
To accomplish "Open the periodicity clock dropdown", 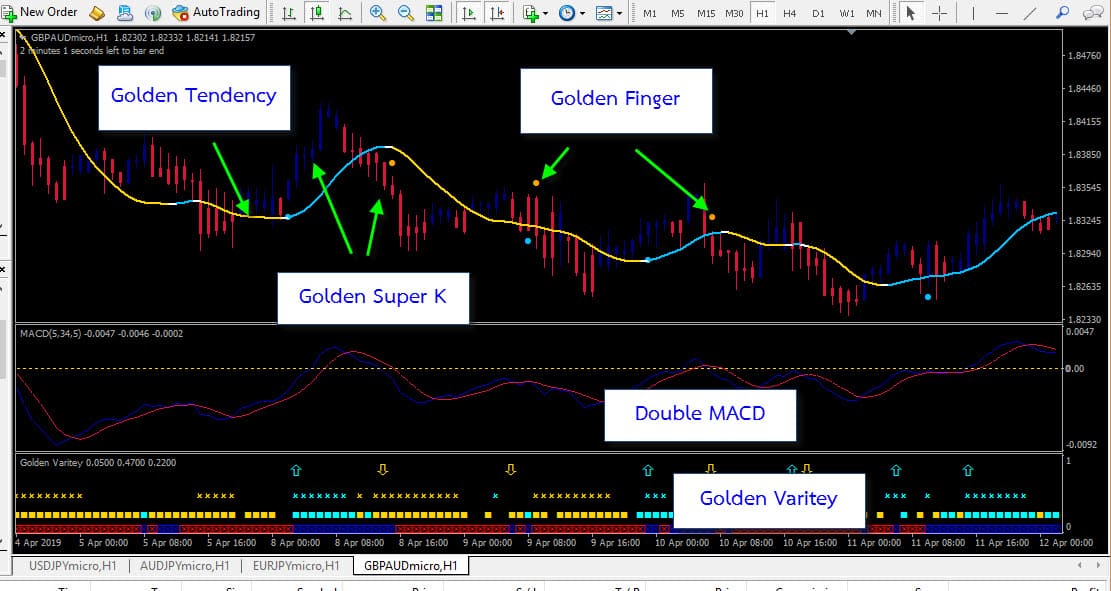I will tap(572, 13).
